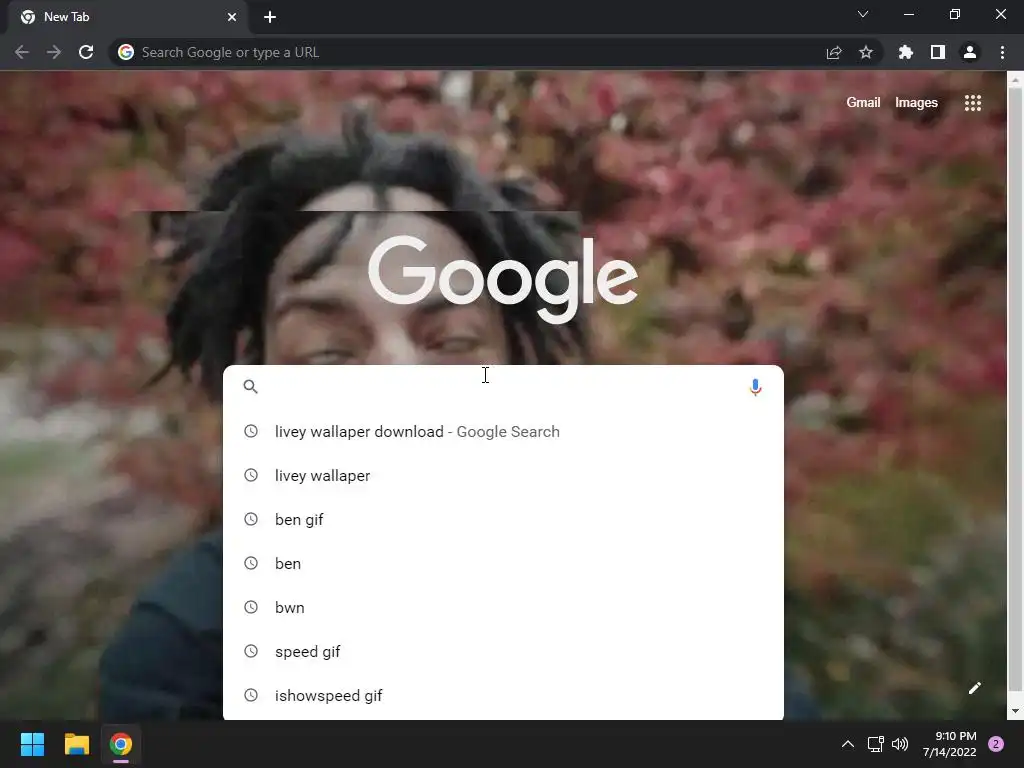This screenshot has width=1024, height=768.
Task: Select suggestion livey wallaper download
Action: tap(503, 432)
